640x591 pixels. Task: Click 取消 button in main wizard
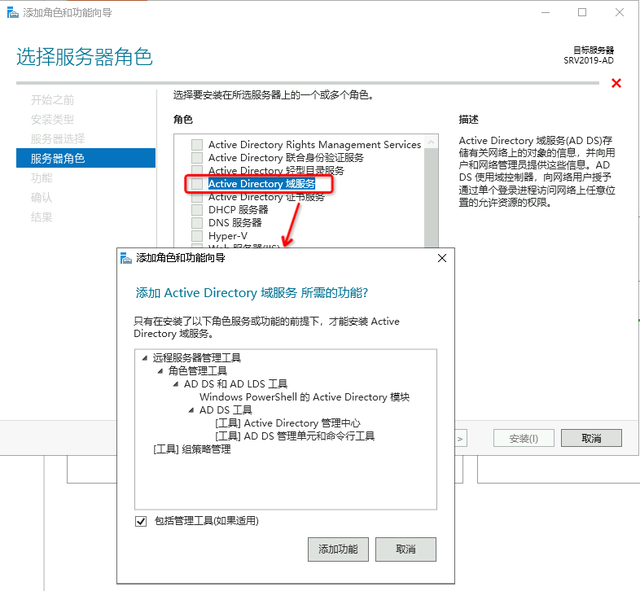click(x=591, y=438)
